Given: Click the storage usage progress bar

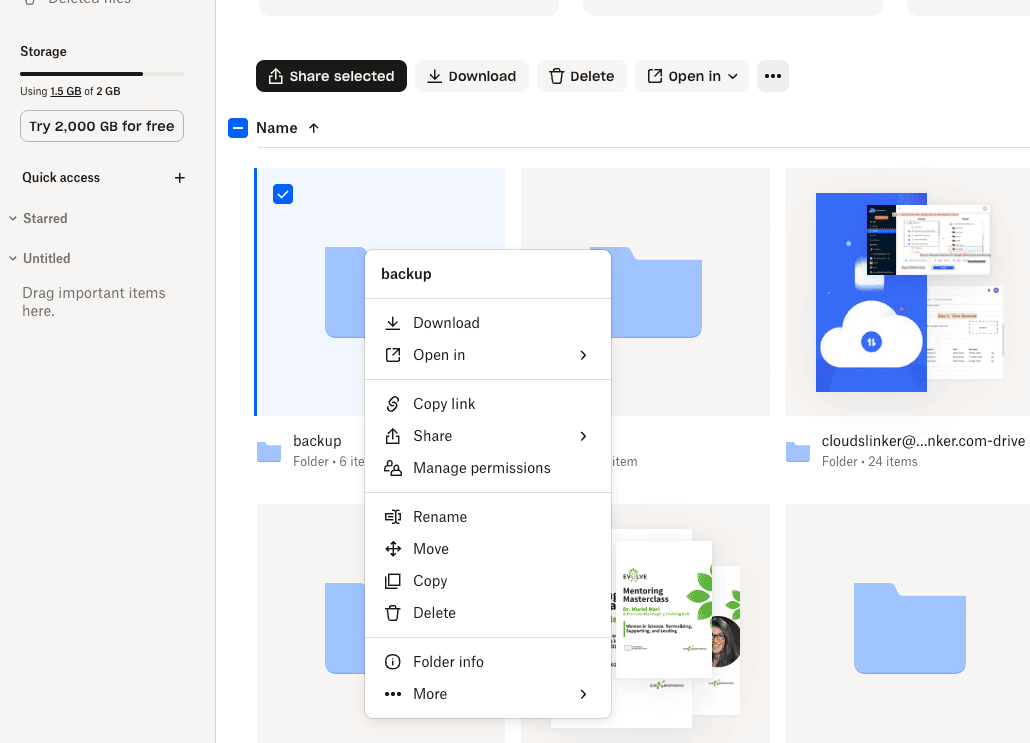Looking at the screenshot, I should click(x=100, y=73).
